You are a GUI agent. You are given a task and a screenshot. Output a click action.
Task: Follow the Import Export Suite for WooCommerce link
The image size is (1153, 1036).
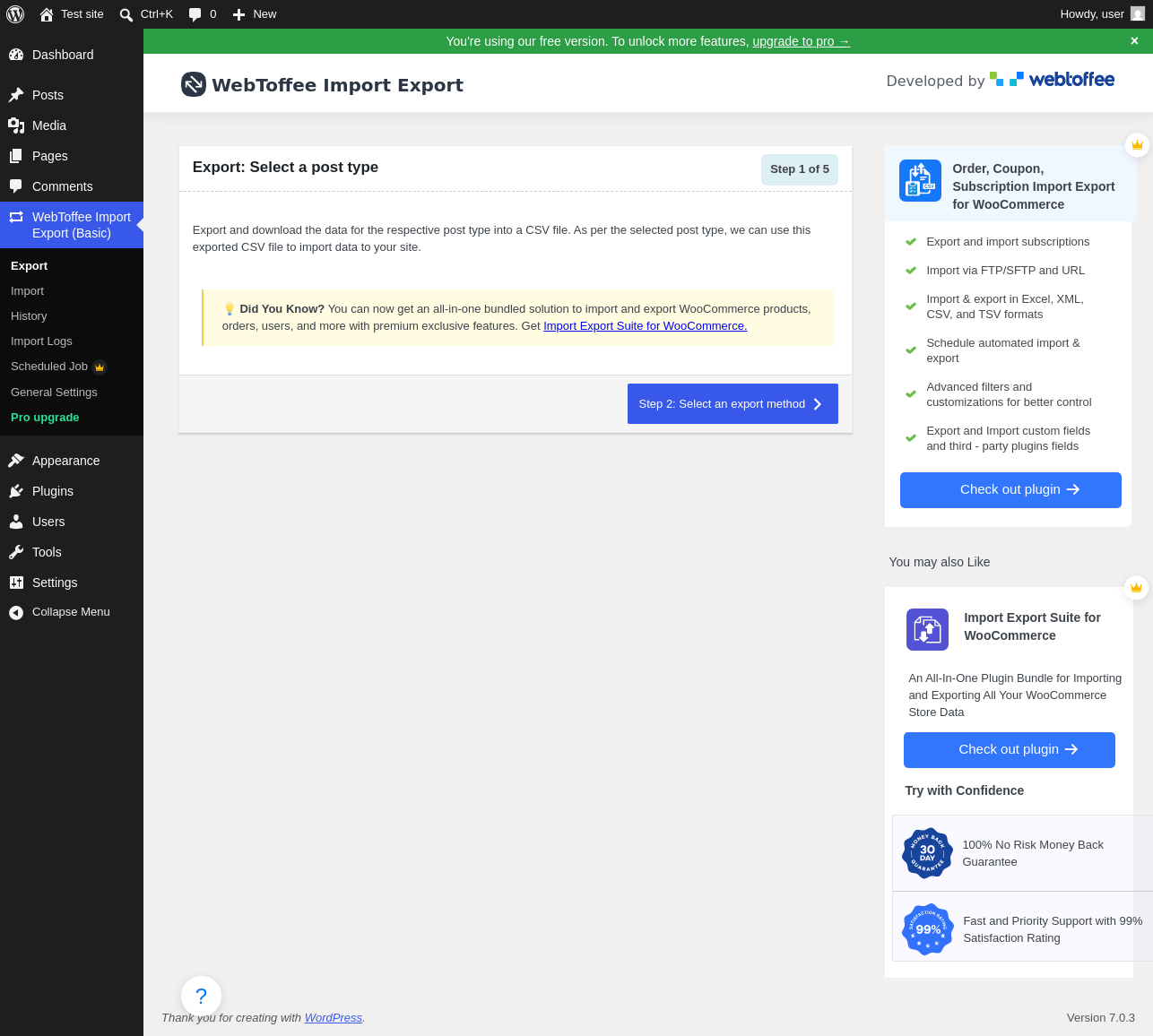pyautogui.click(x=645, y=326)
